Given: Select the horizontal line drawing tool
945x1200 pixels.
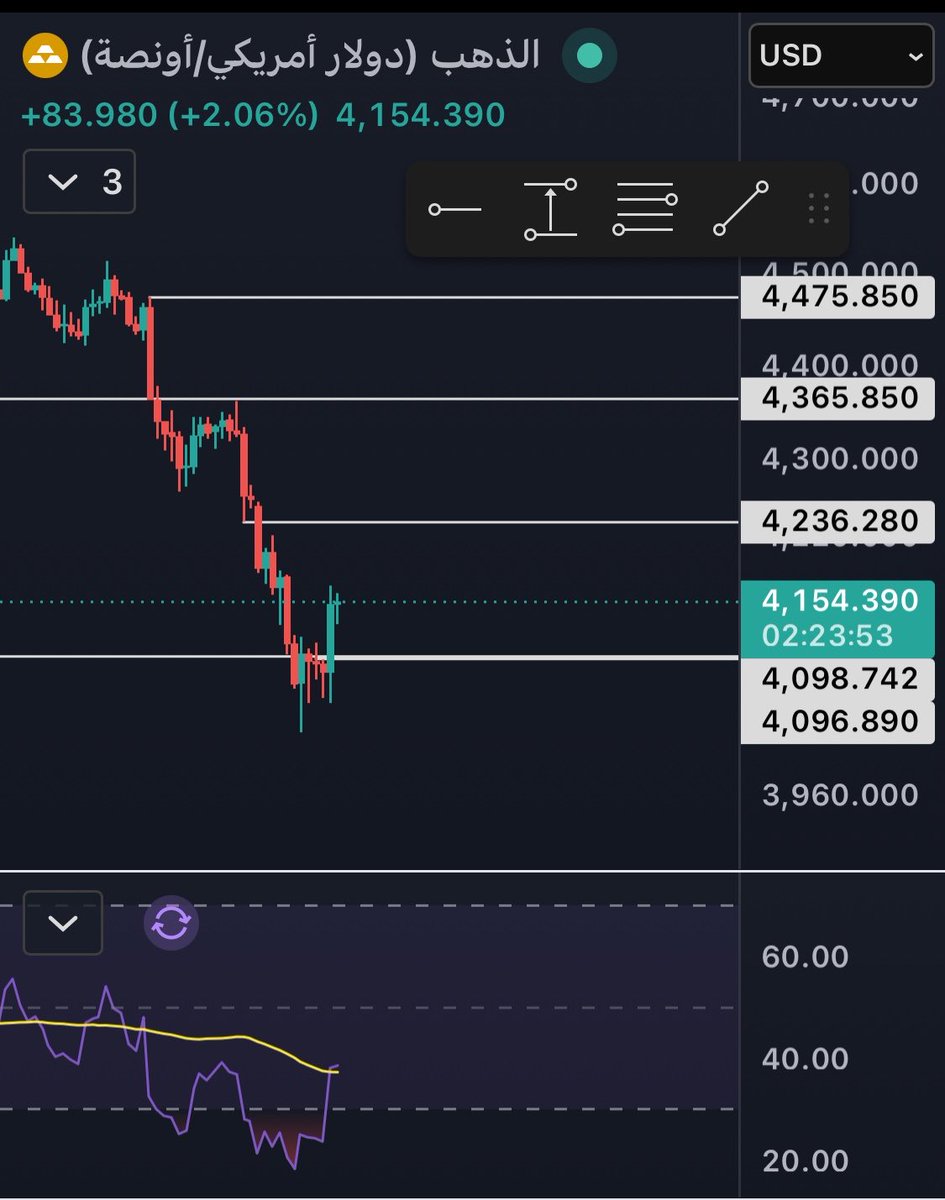Looking at the screenshot, I should point(455,210).
